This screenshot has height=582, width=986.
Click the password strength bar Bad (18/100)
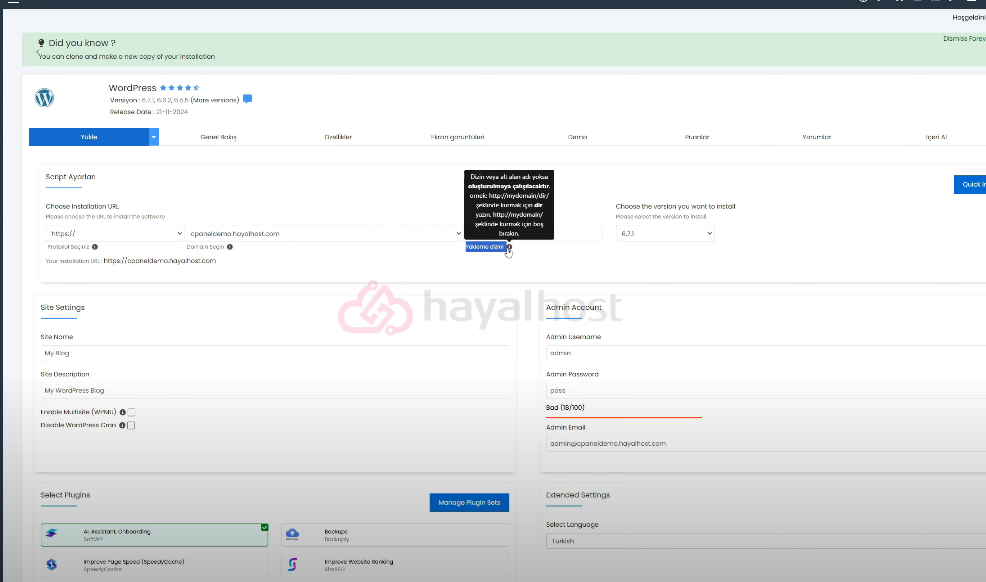click(x=624, y=417)
